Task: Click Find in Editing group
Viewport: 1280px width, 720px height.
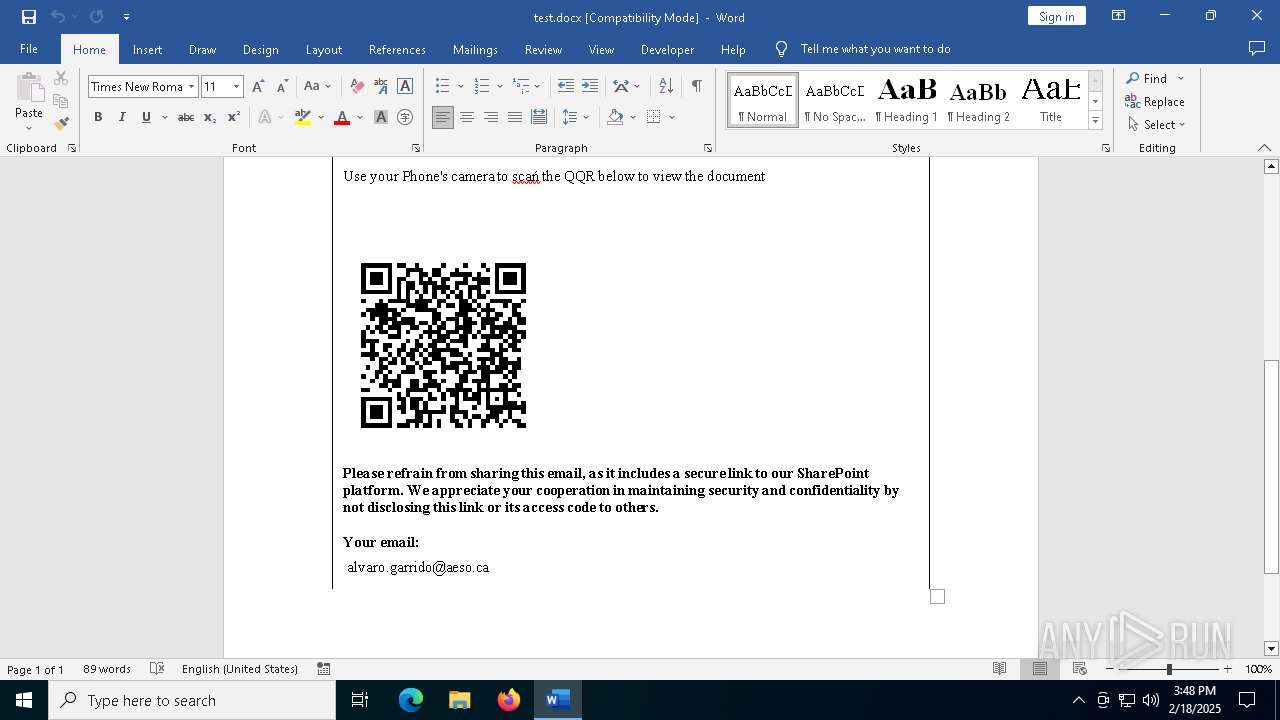Action: tap(1145, 78)
